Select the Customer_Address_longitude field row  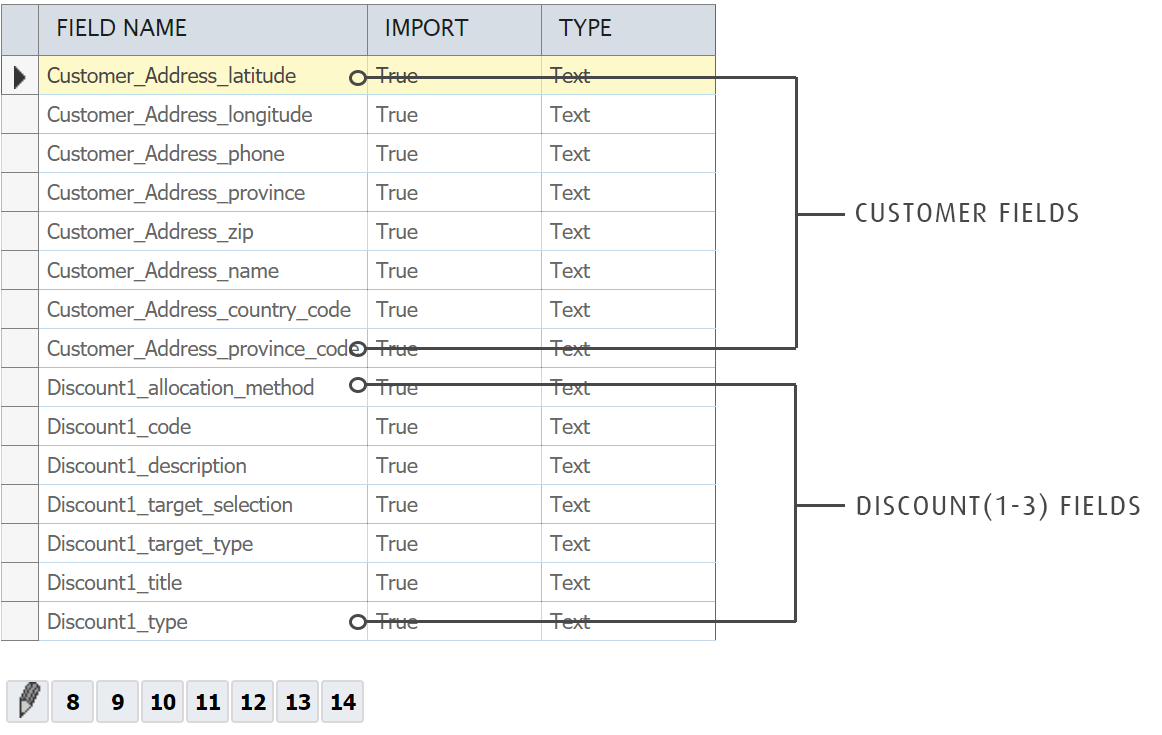(180, 115)
